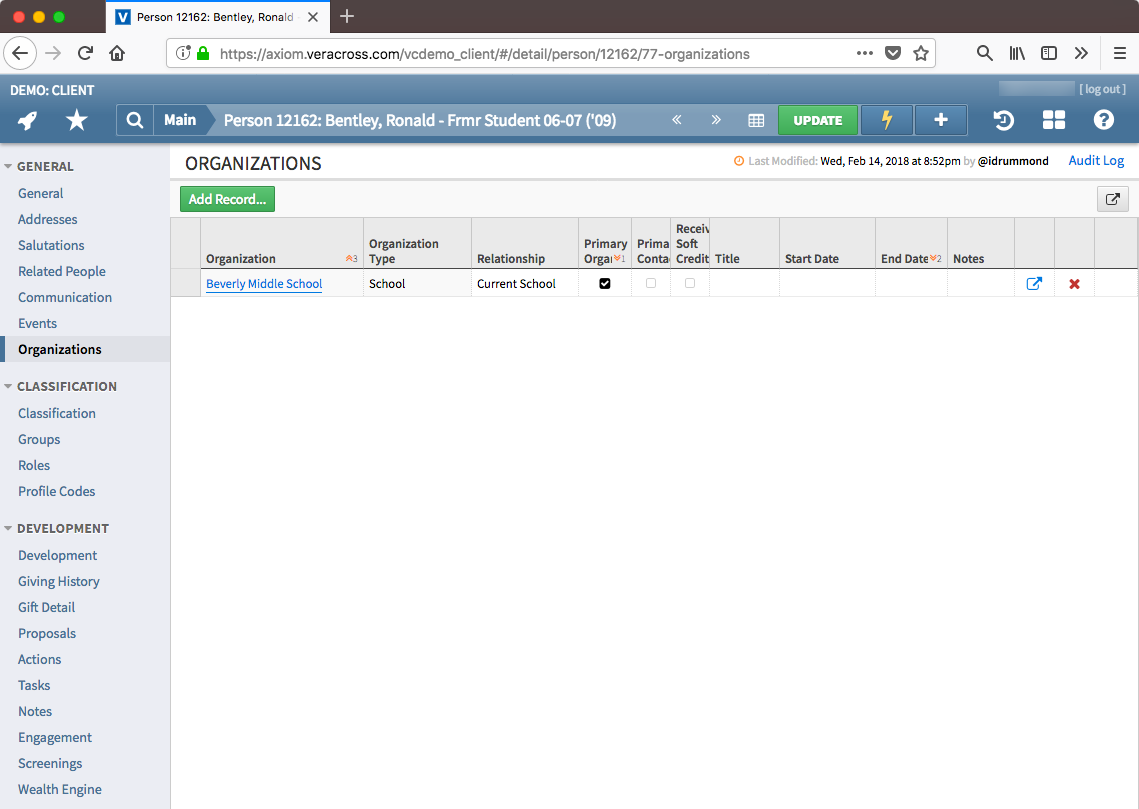
Task: Collapse the GENERAL sidebar section
Action: click(x=9, y=166)
